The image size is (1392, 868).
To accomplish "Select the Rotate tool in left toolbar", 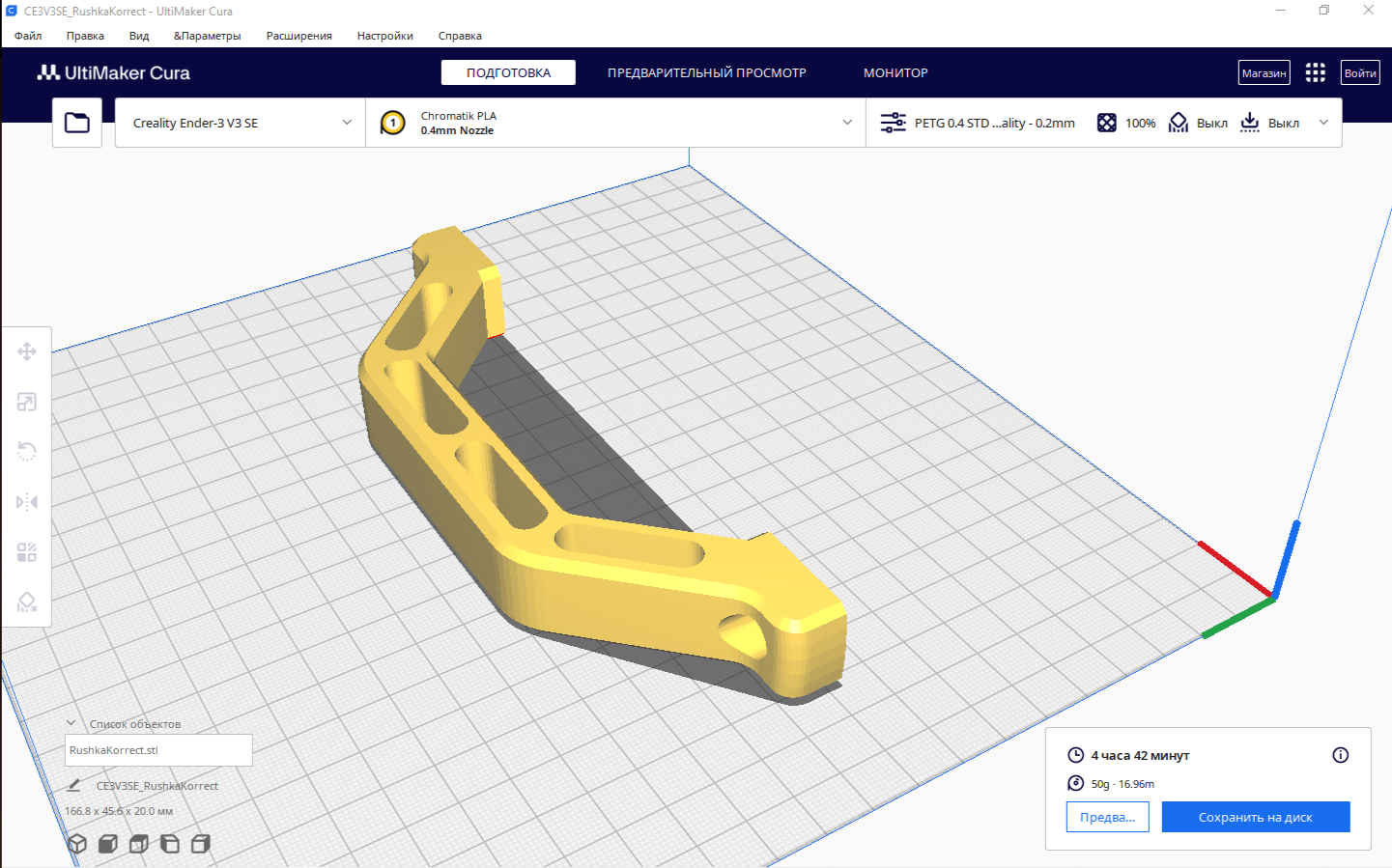I will (x=27, y=452).
